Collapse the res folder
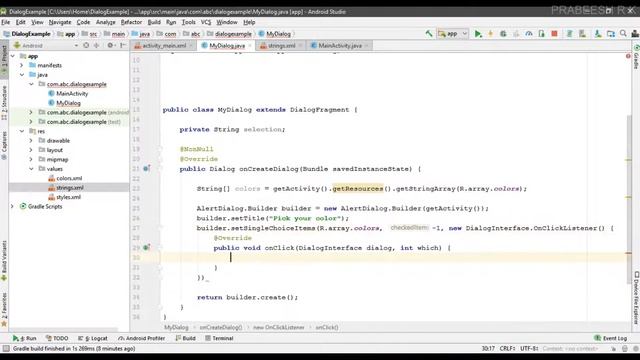Viewport: 640px width, 360px height. (x=22, y=131)
